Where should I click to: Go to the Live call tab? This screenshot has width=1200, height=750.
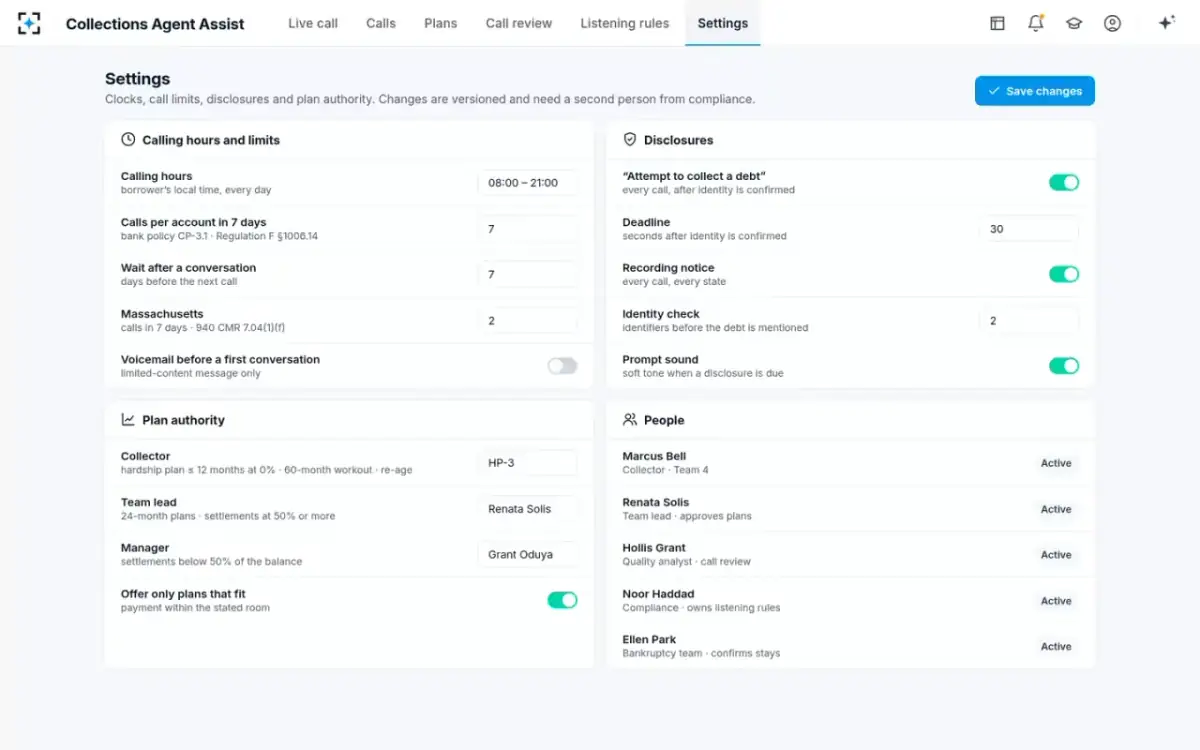click(x=313, y=23)
